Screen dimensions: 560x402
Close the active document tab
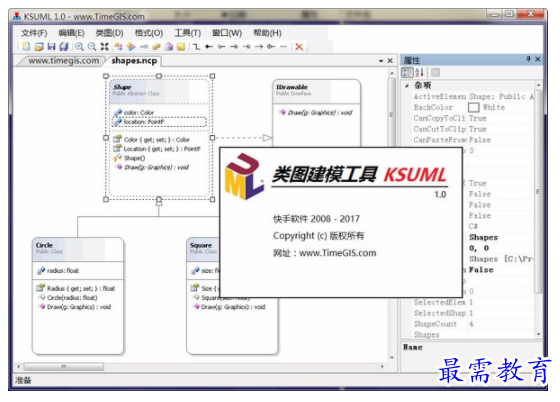[390, 61]
